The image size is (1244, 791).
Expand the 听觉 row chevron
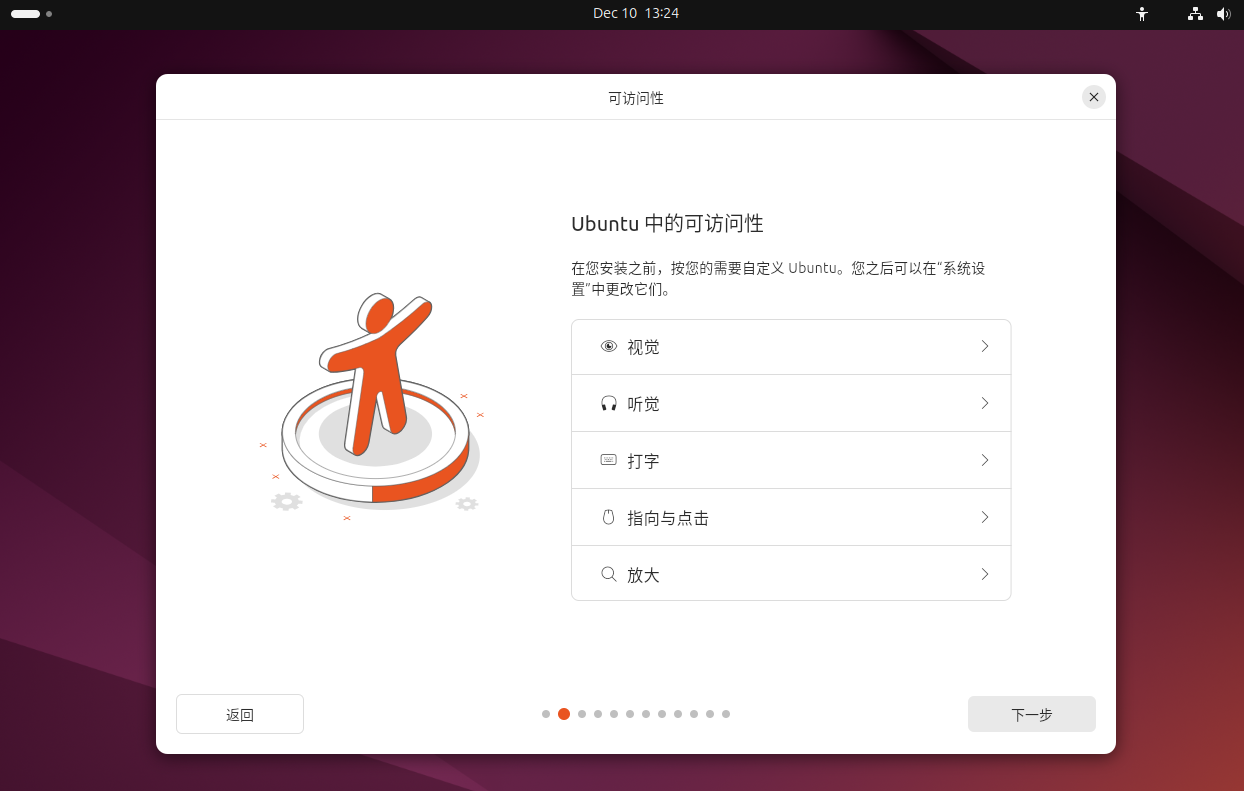pyautogui.click(x=985, y=403)
